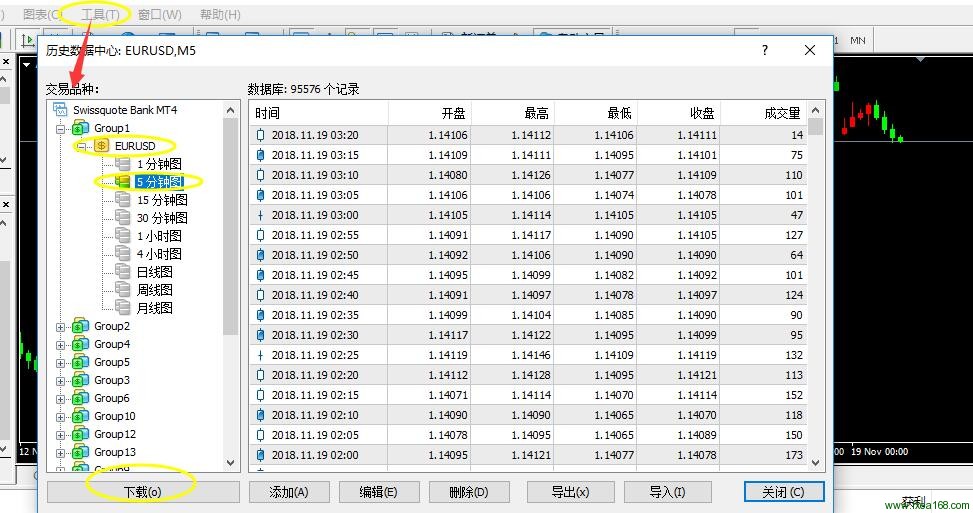Click the 15 分钟图 timeframe icon
973x513 pixels.
(123, 200)
